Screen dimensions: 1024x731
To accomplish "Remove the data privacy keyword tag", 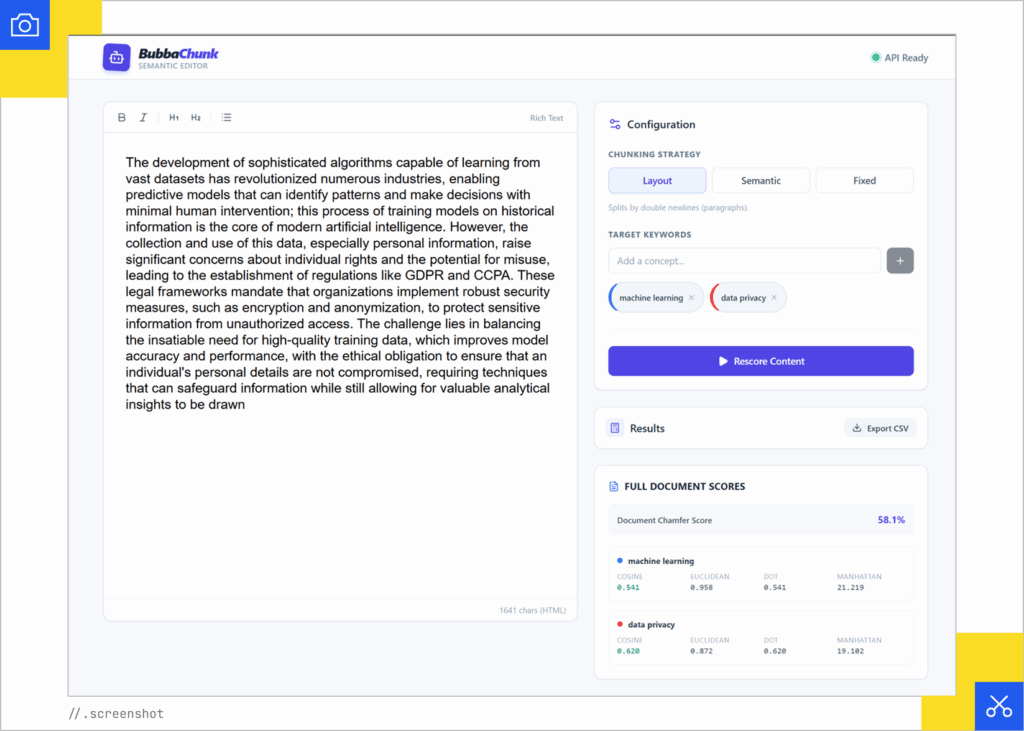I will (x=774, y=298).
